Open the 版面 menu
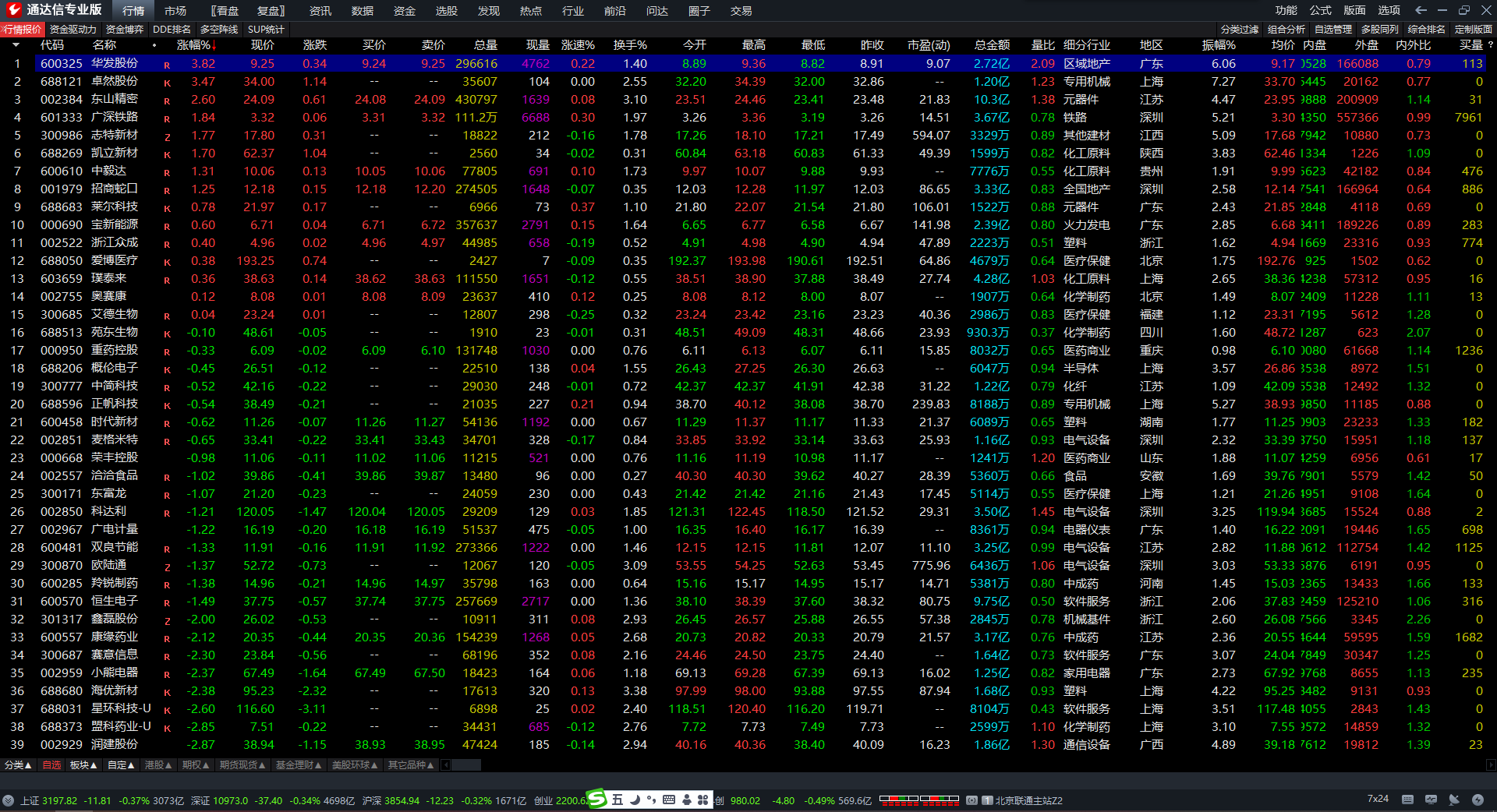 coord(1355,10)
